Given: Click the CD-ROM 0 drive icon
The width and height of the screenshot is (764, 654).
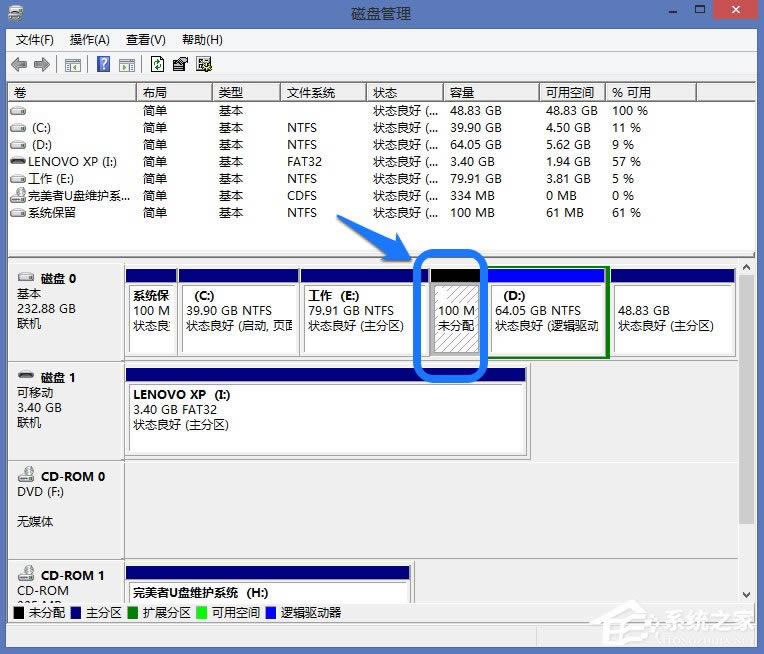Looking at the screenshot, I should coord(26,477).
